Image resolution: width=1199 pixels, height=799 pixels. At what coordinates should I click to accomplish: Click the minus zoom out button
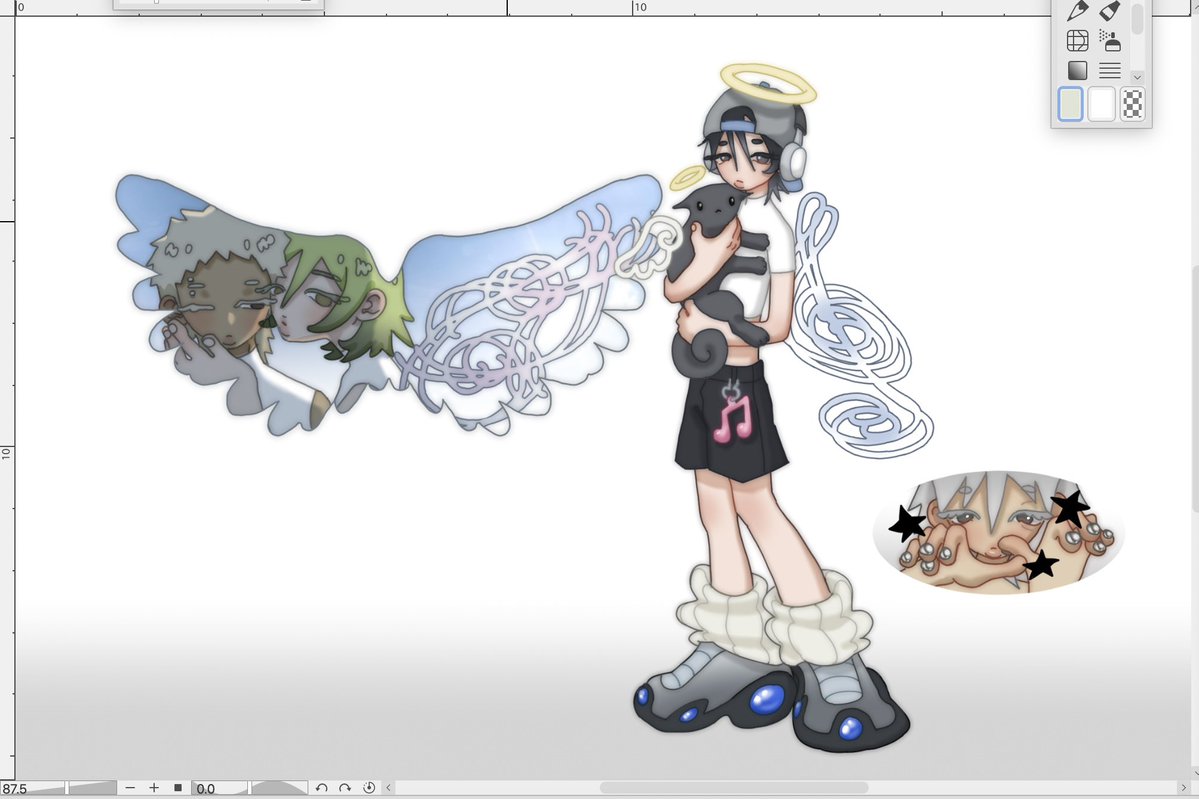(x=130, y=788)
